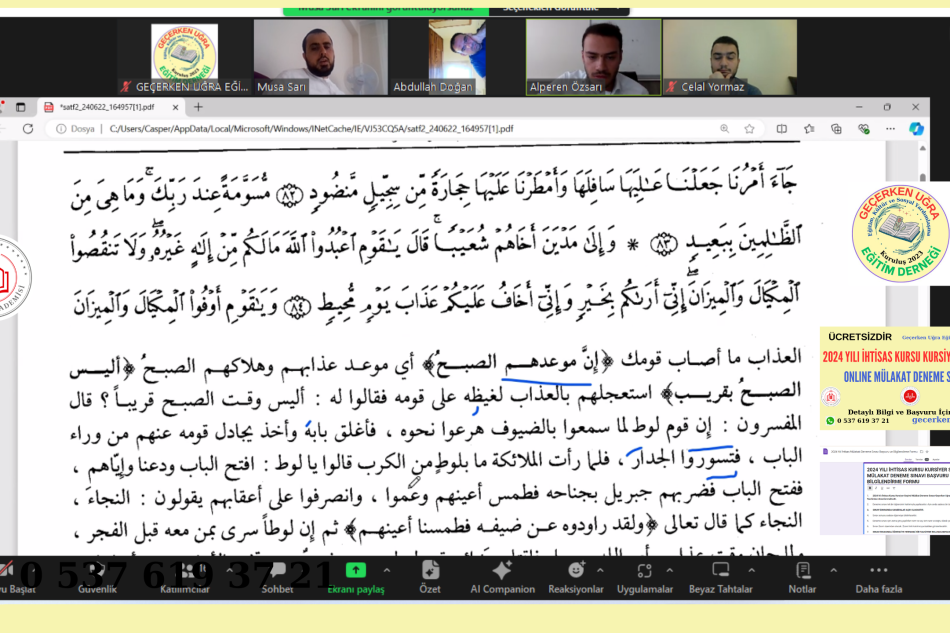
Task: Expand the arrow next to Notlar
Action: [834, 568]
